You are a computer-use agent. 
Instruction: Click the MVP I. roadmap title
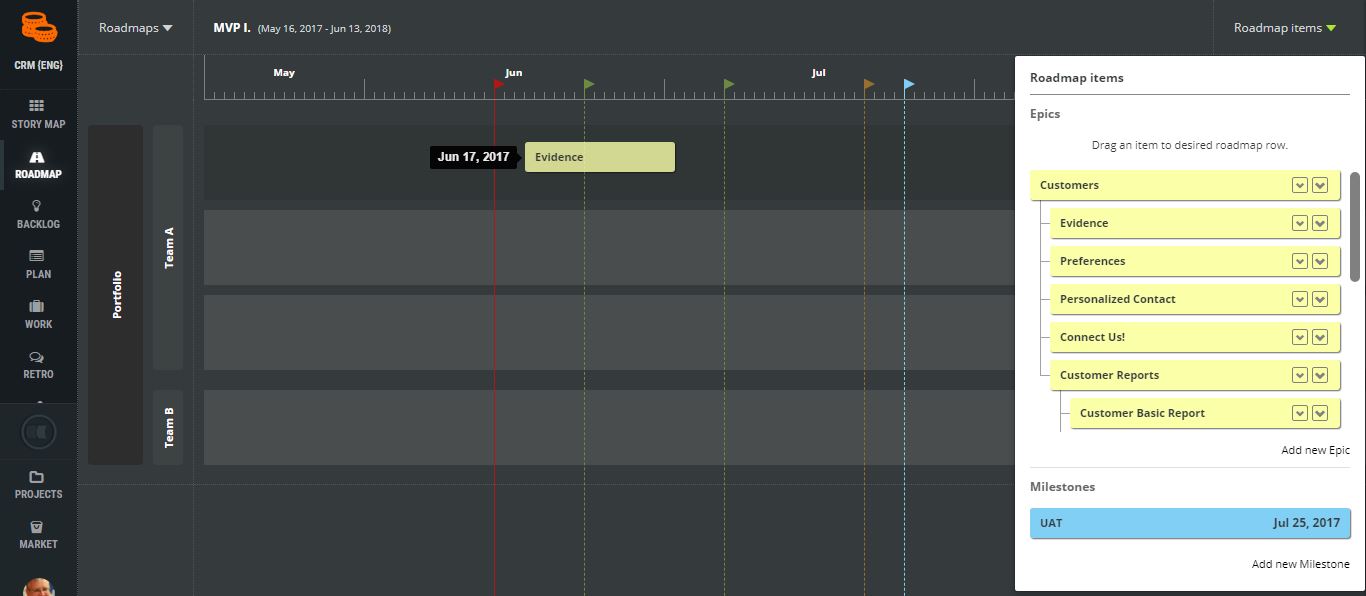pos(232,28)
